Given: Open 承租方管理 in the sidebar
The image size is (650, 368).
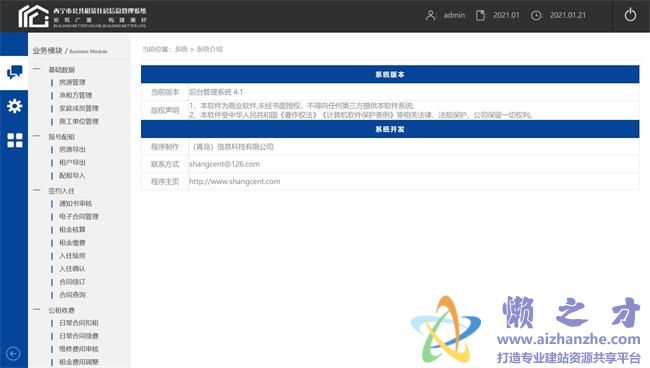Looking at the screenshot, I should coord(75,95).
